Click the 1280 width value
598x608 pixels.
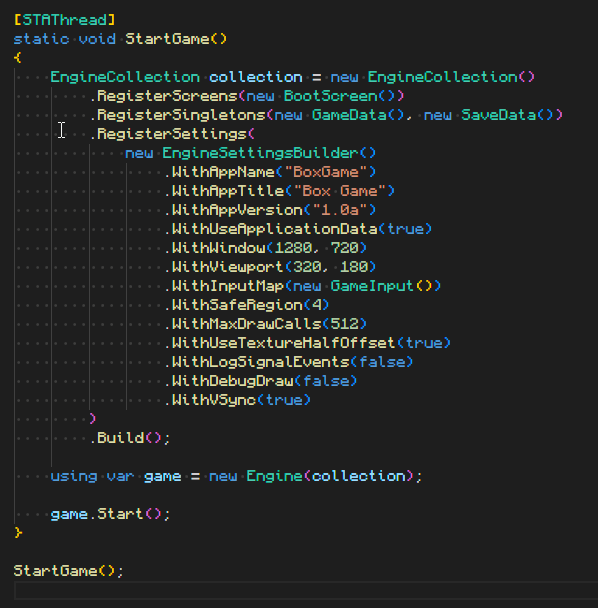[x=293, y=248]
